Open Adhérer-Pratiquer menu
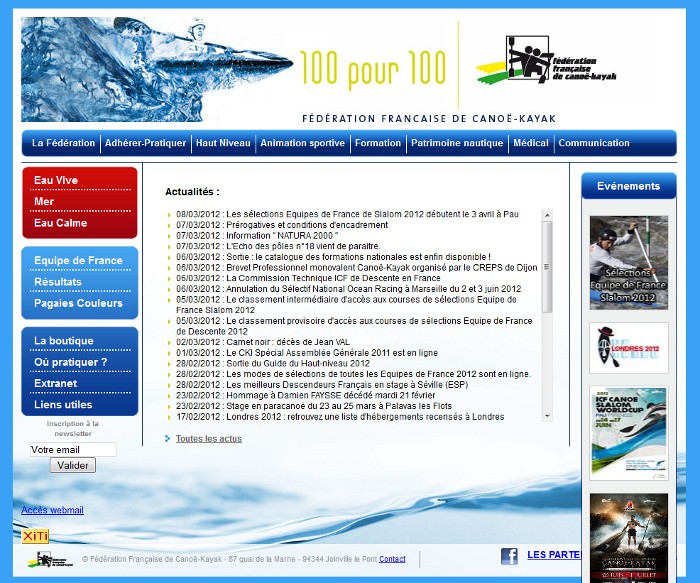The image size is (700, 583). click(146, 143)
